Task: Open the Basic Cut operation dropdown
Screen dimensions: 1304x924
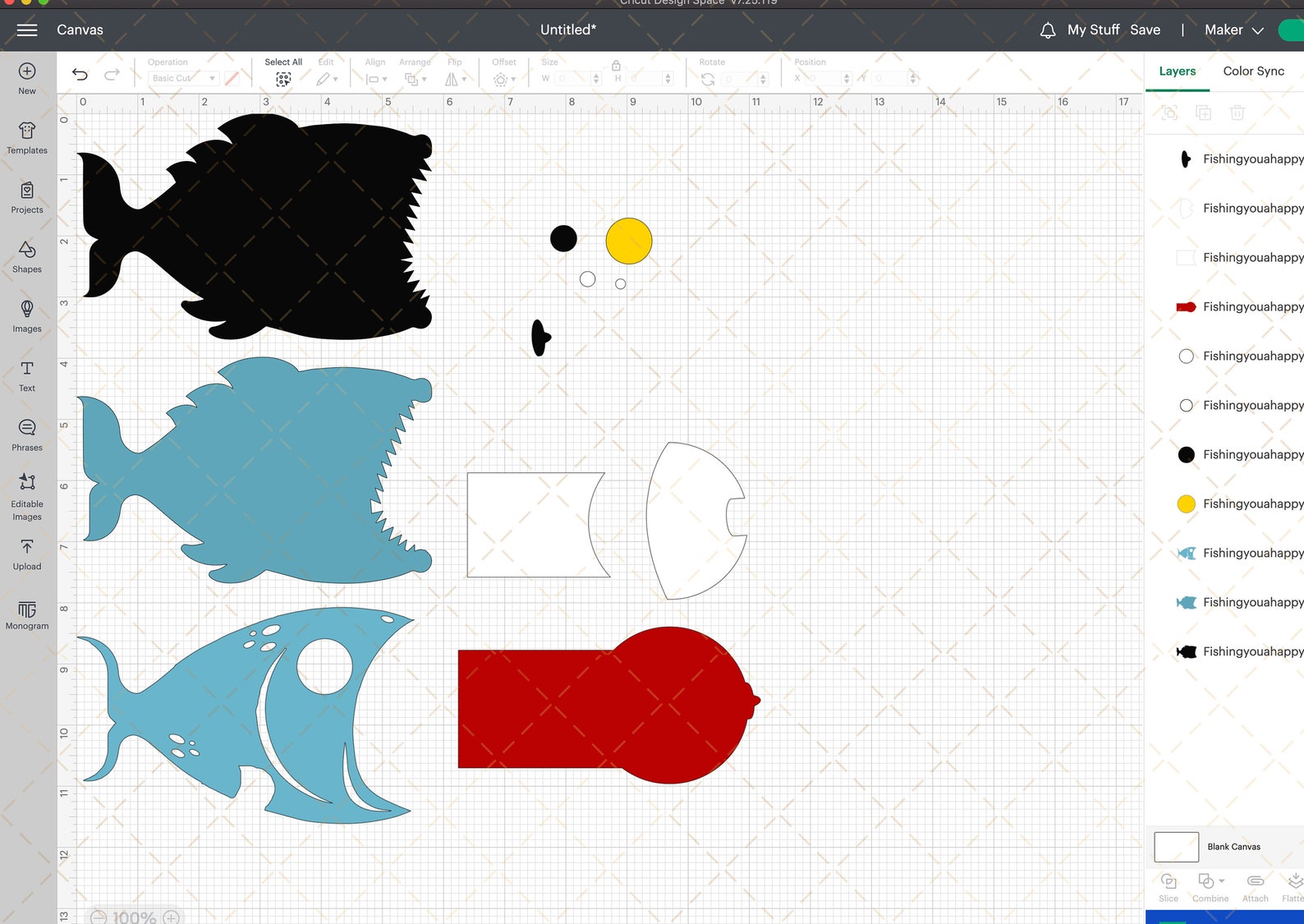Action: coord(184,78)
